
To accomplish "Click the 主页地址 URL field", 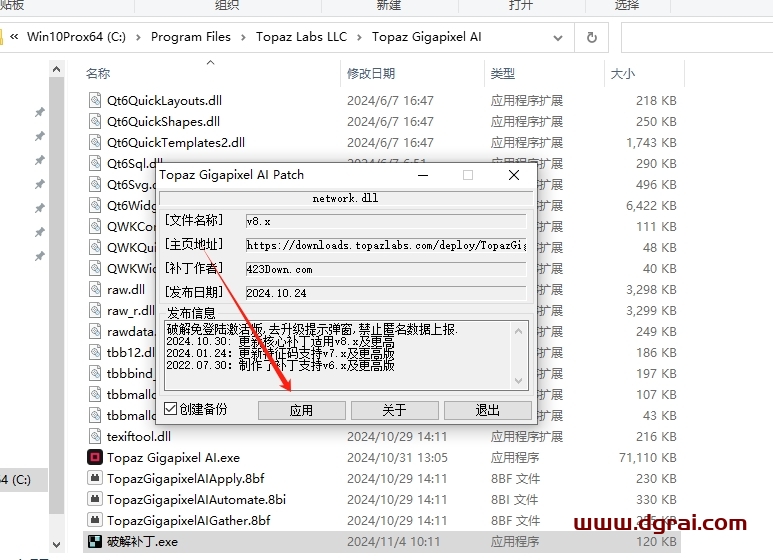I will tap(386, 245).
